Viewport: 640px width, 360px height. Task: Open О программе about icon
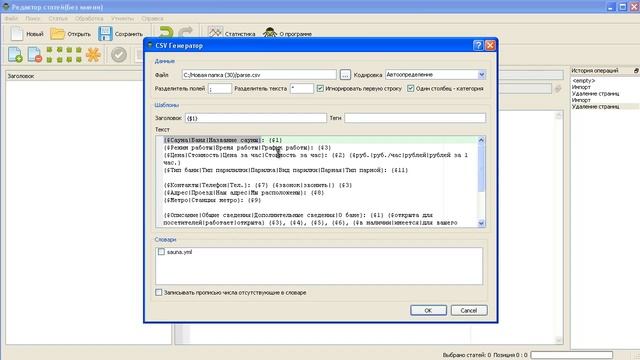pyautogui.click(x=270, y=33)
